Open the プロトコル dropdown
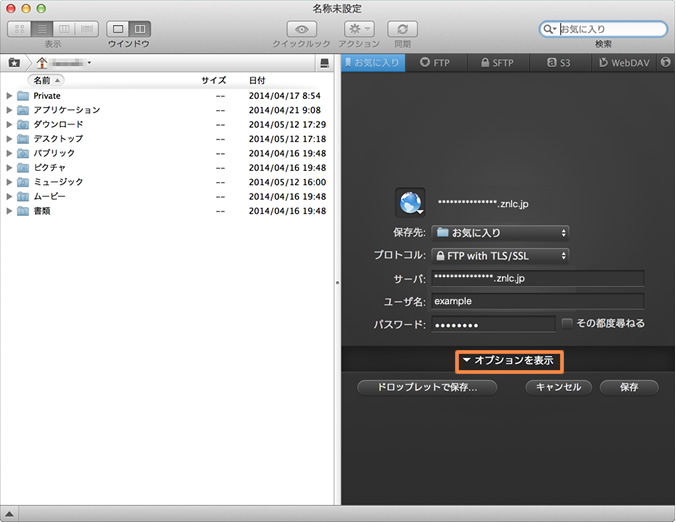 pos(500,255)
